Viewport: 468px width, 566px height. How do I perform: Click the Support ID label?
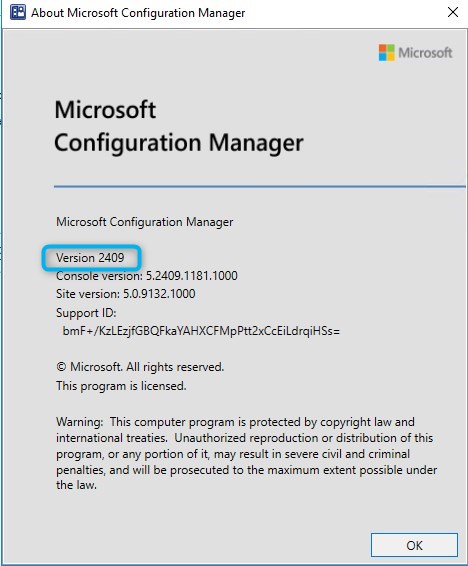pos(86,313)
